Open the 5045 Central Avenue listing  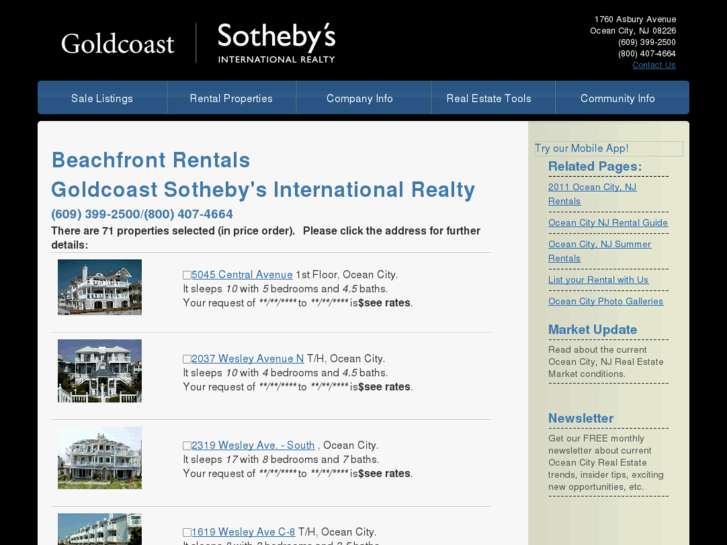click(x=242, y=275)
